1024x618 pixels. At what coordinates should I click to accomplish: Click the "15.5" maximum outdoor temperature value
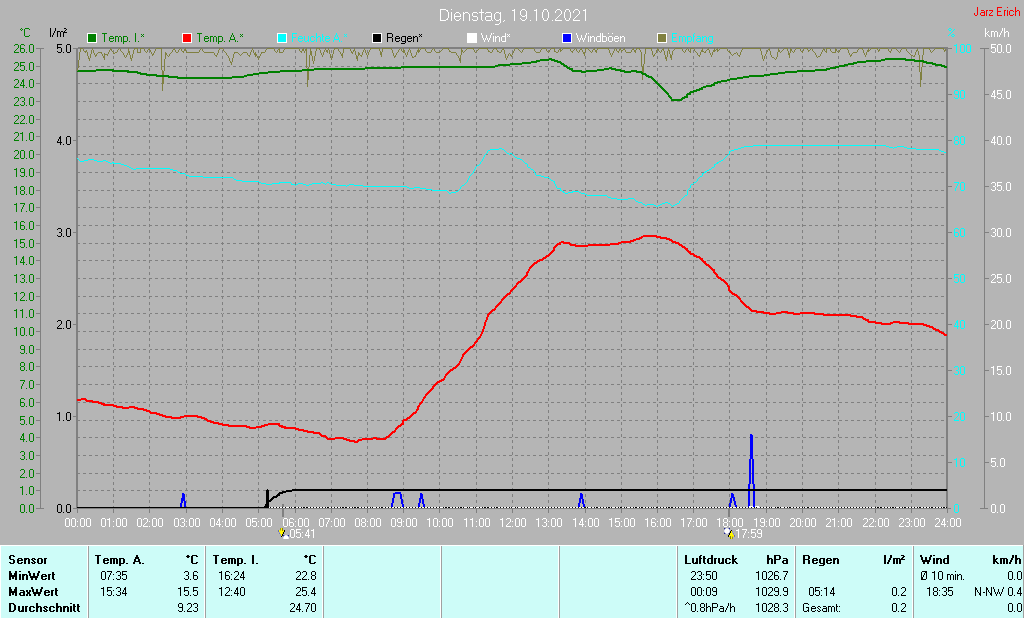[188, 592]
